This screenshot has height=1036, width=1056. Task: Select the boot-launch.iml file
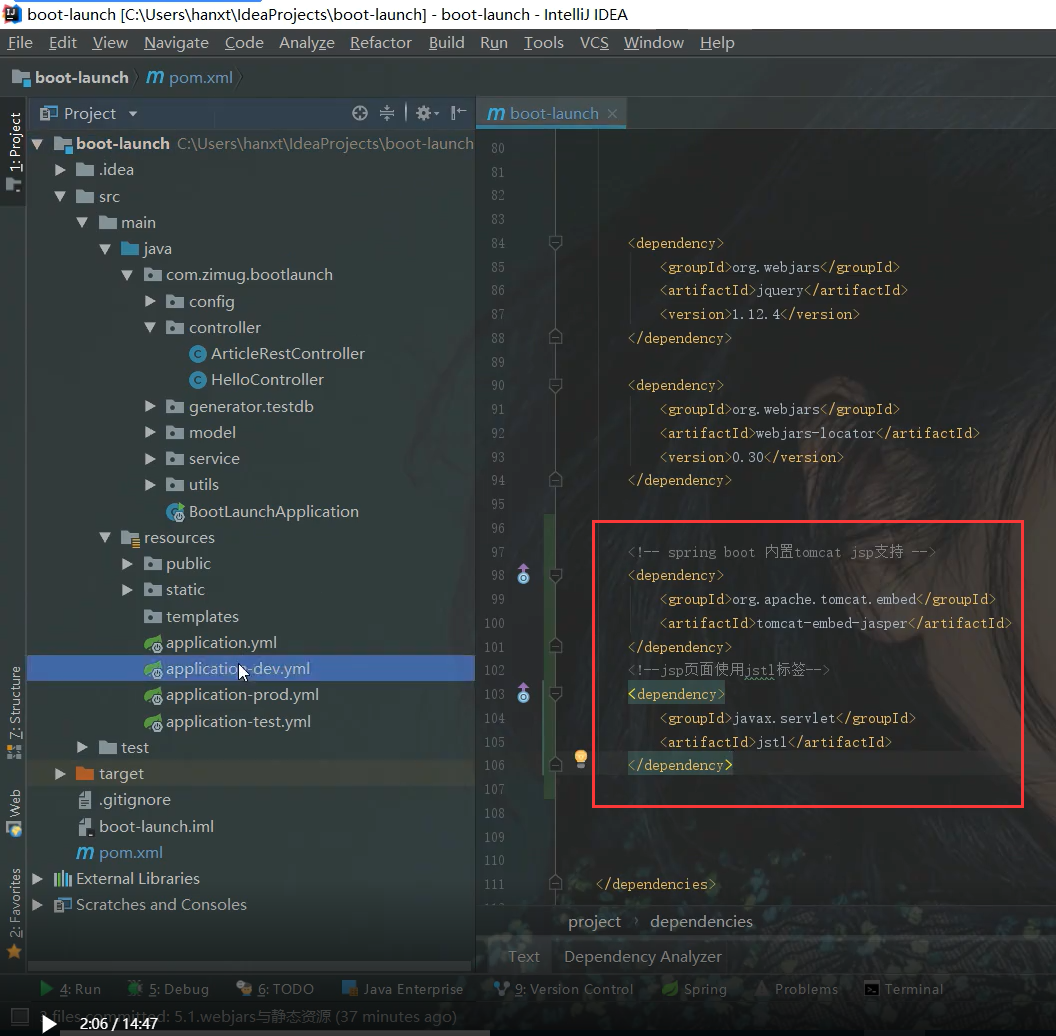pyautogui.click(x=145, y=827)
